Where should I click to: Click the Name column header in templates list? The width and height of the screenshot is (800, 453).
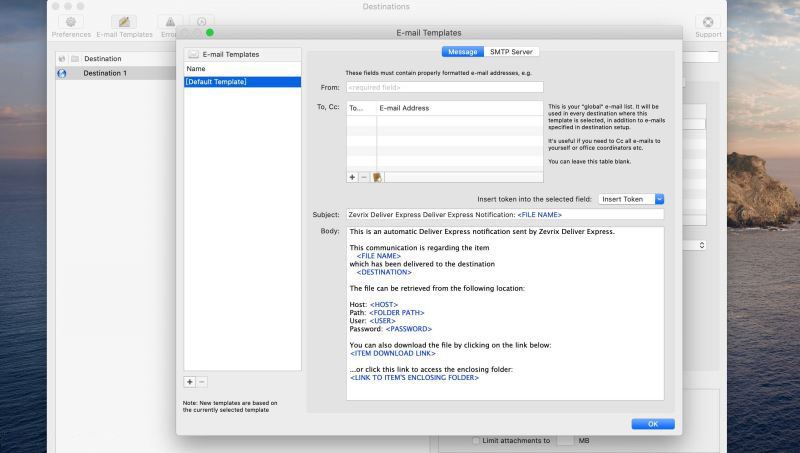coord(242,68)
